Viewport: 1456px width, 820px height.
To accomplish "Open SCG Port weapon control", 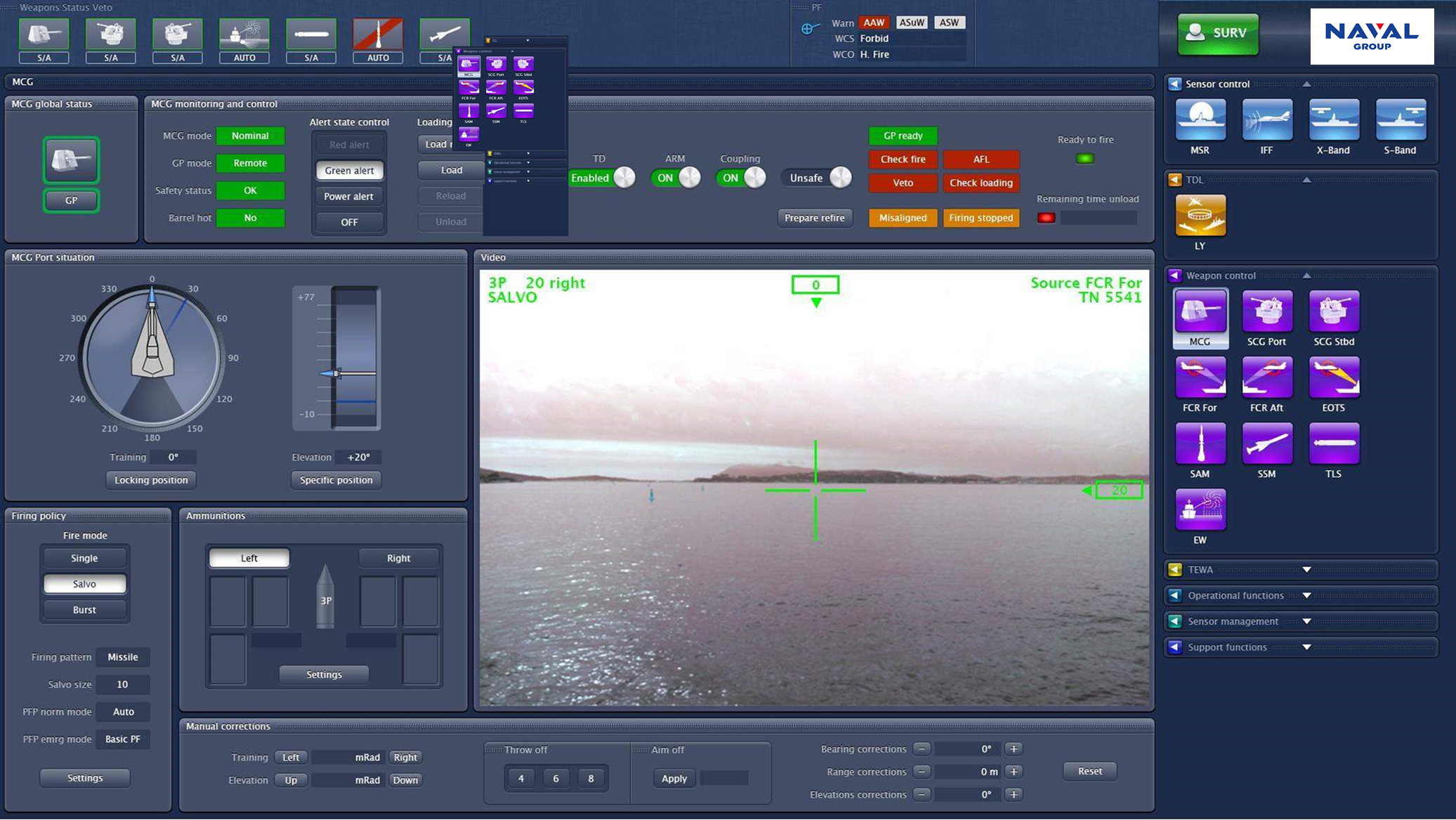I will click(x=1266, y=311).
